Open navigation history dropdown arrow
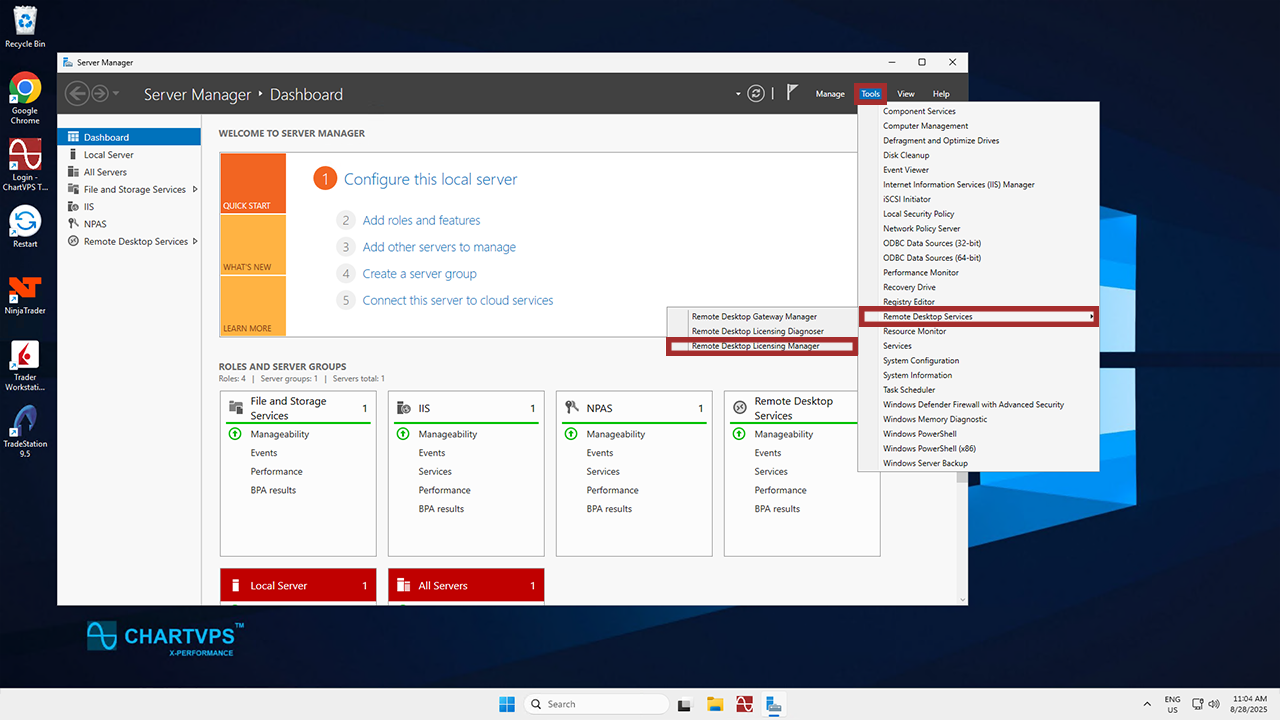The height and width of the screenshot is (720, 1280). click(x=116, y=94)
